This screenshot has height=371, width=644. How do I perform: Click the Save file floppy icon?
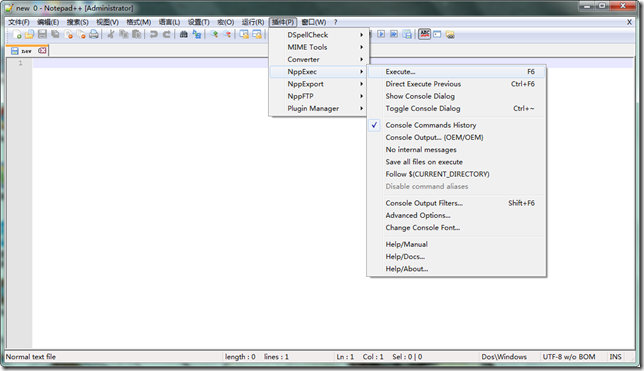coord(42,35)
